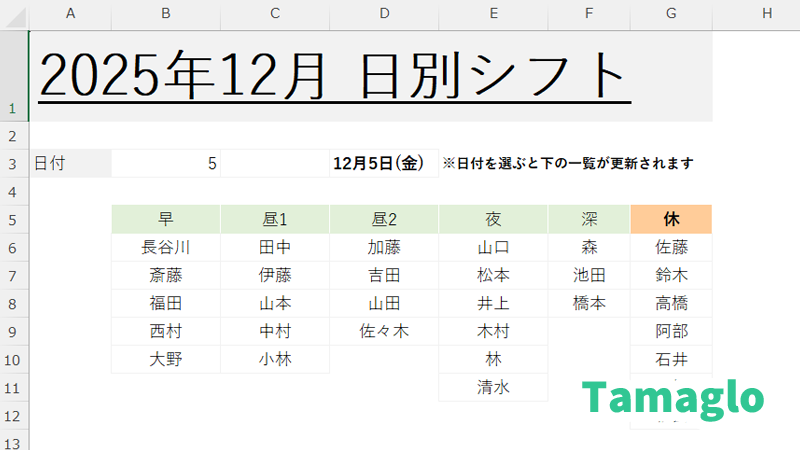Select row 13 header number

click(x=13, y=443)
